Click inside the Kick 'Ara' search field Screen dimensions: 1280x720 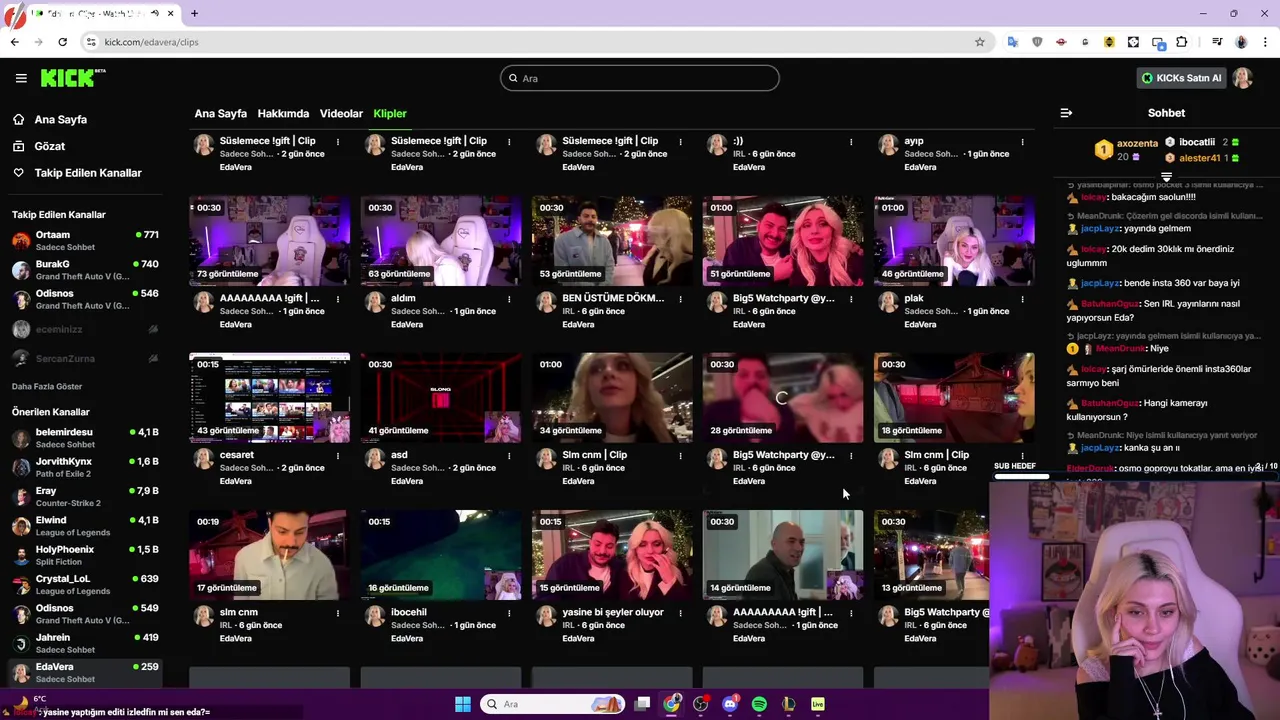pos(640,78)
